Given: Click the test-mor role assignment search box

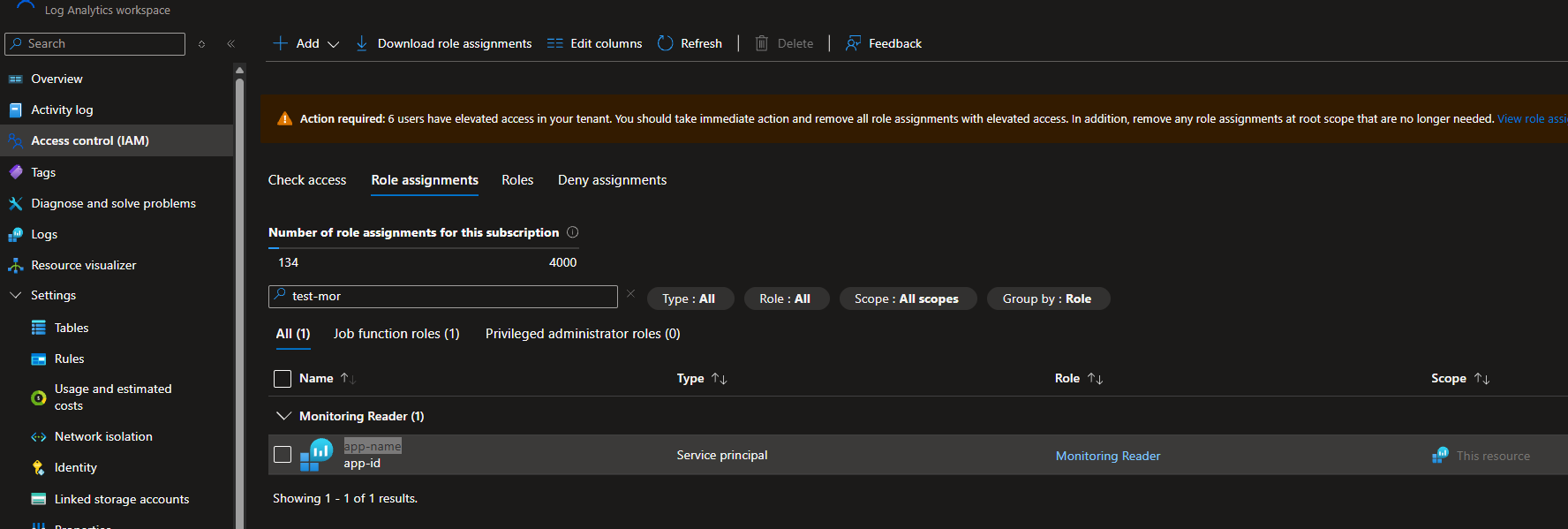Looking at the screenshot, I should 443,296.
